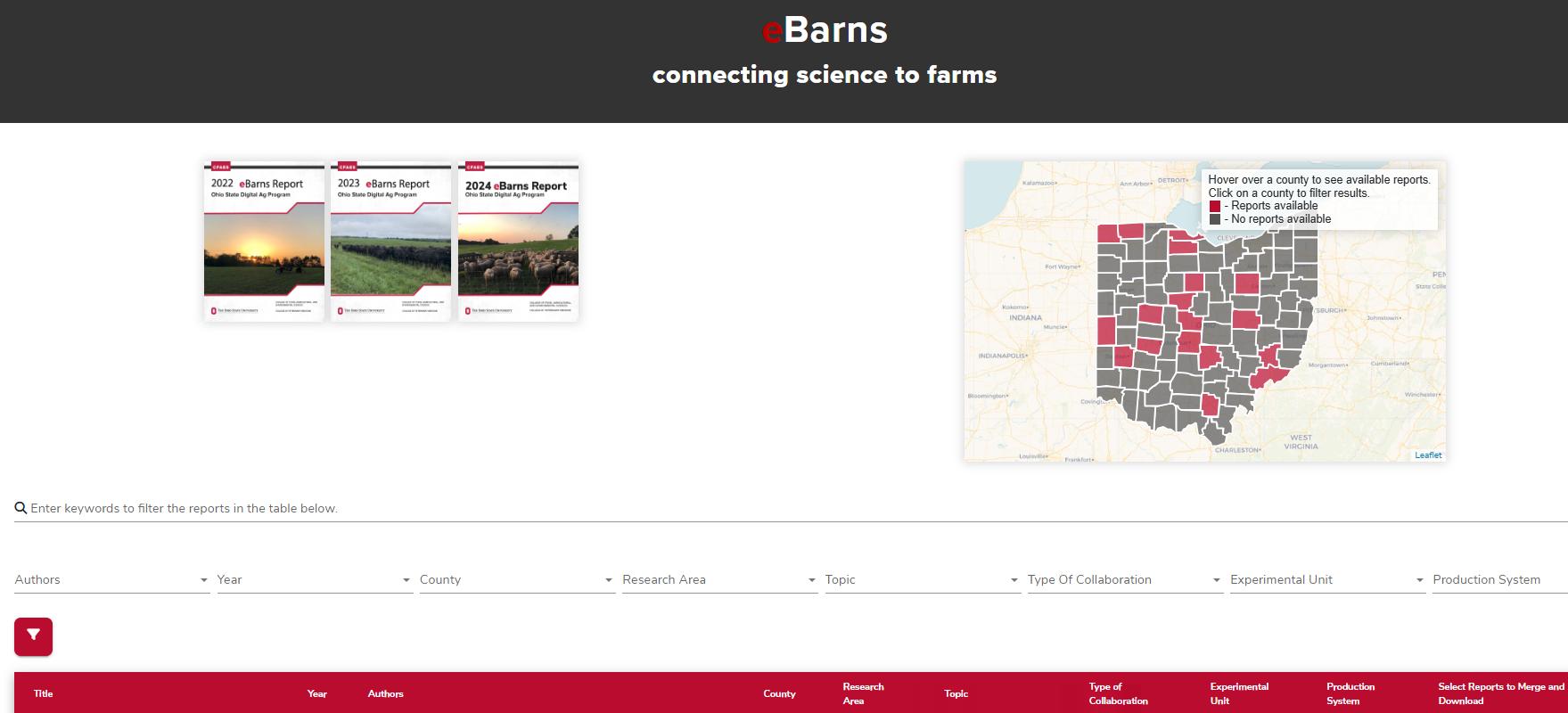
Task: Focus the keyword filter search field
Action: 791,508
